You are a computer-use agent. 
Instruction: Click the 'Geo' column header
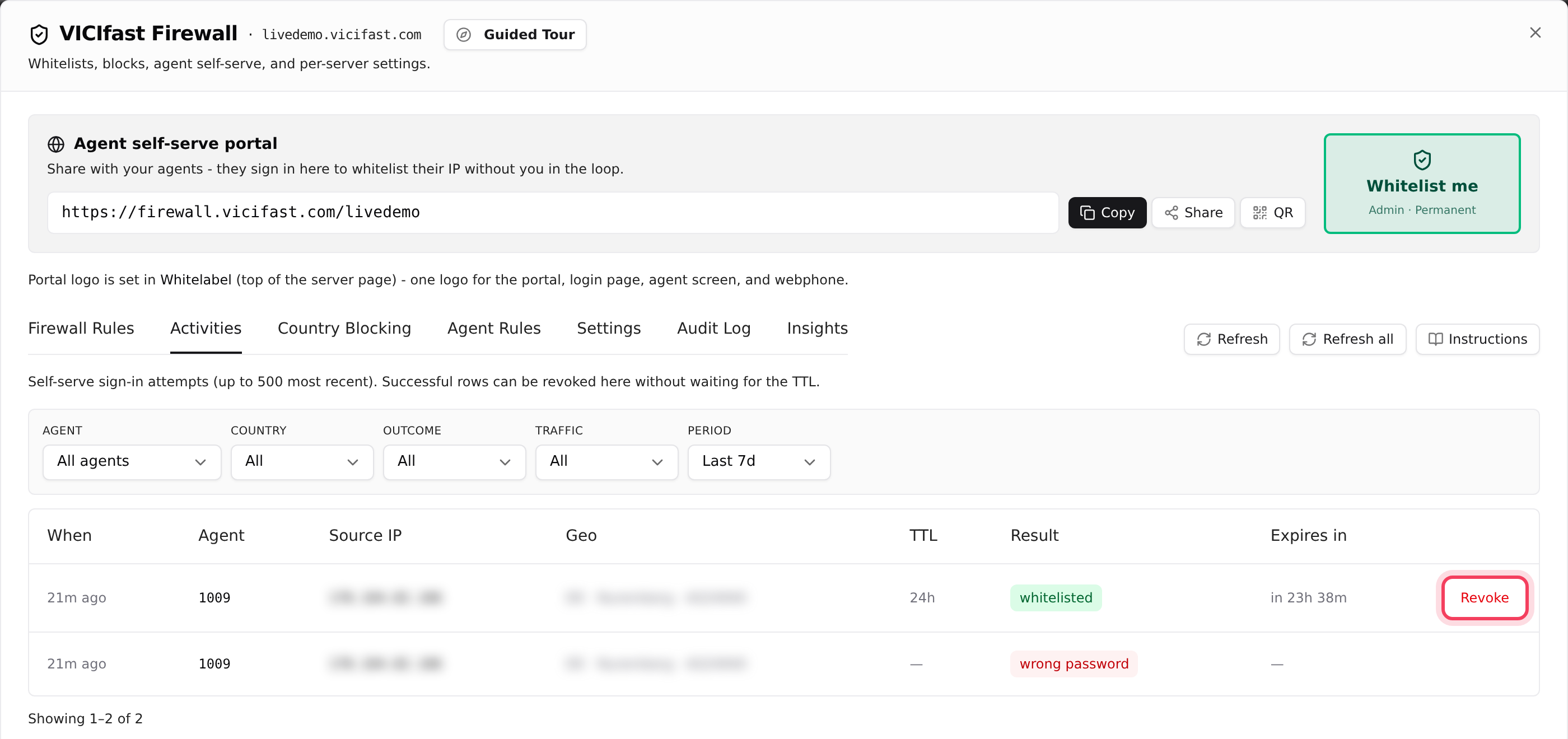[581, 535]
